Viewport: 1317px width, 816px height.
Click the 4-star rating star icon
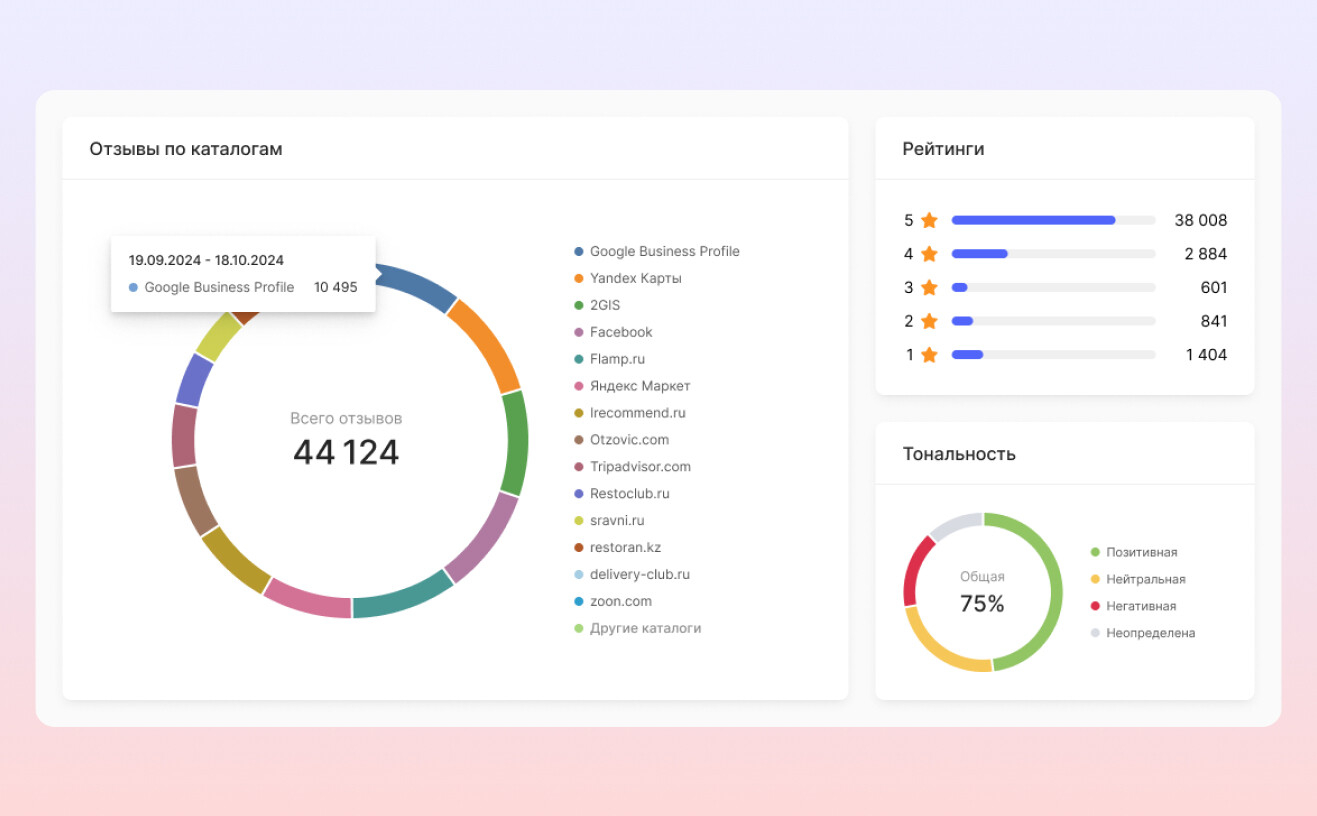pos(929,254)
